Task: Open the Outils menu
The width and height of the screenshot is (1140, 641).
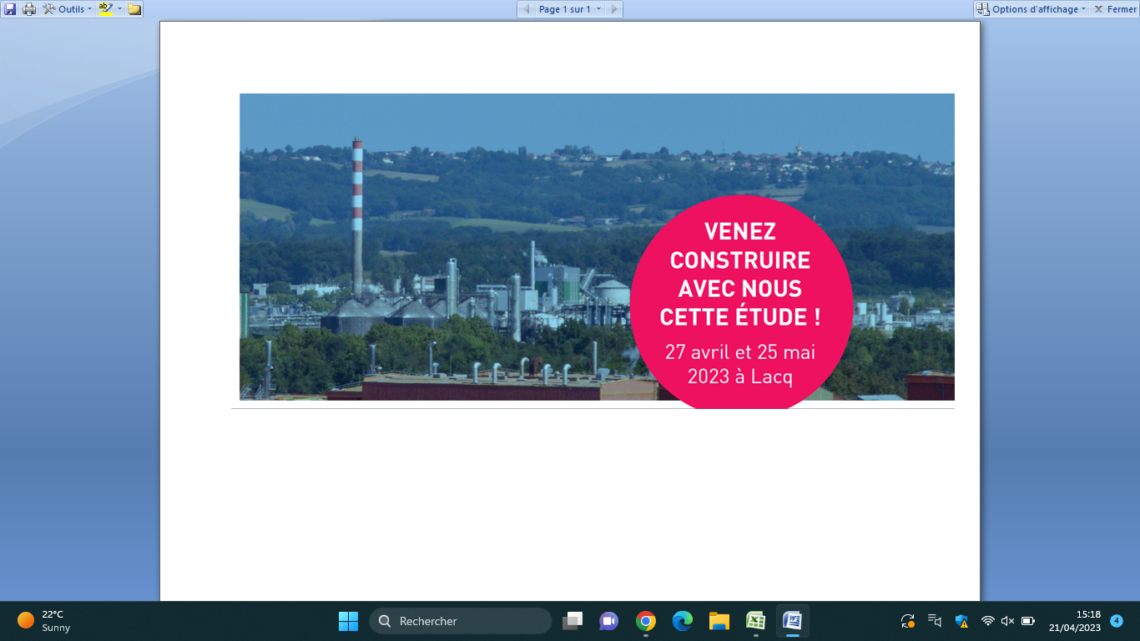Action: (67, 9)
